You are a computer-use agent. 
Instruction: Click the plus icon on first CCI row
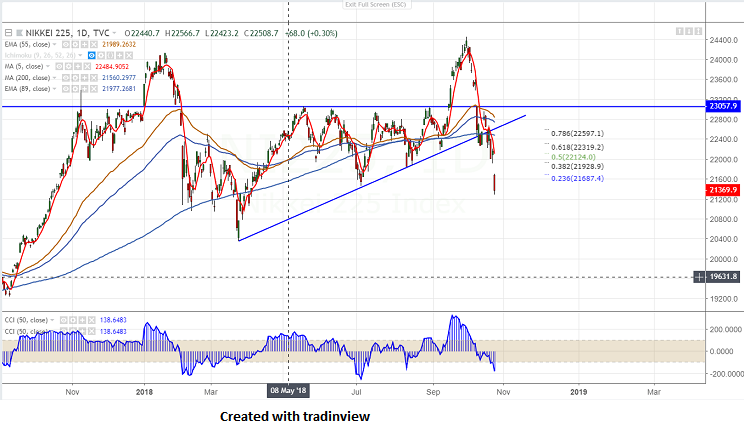point(82,320)
